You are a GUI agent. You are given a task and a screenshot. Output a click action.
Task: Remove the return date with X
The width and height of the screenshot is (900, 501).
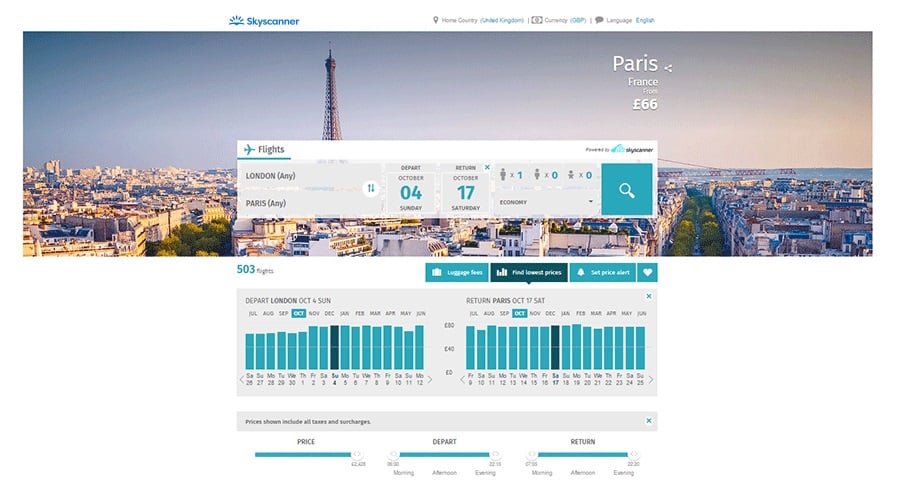[x=487, y=167]
